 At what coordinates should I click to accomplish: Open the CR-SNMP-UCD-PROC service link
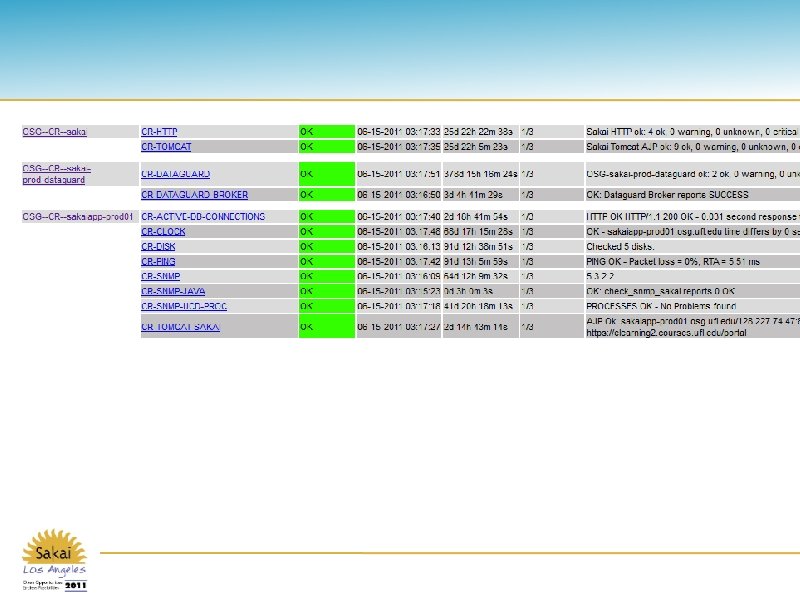184,306
